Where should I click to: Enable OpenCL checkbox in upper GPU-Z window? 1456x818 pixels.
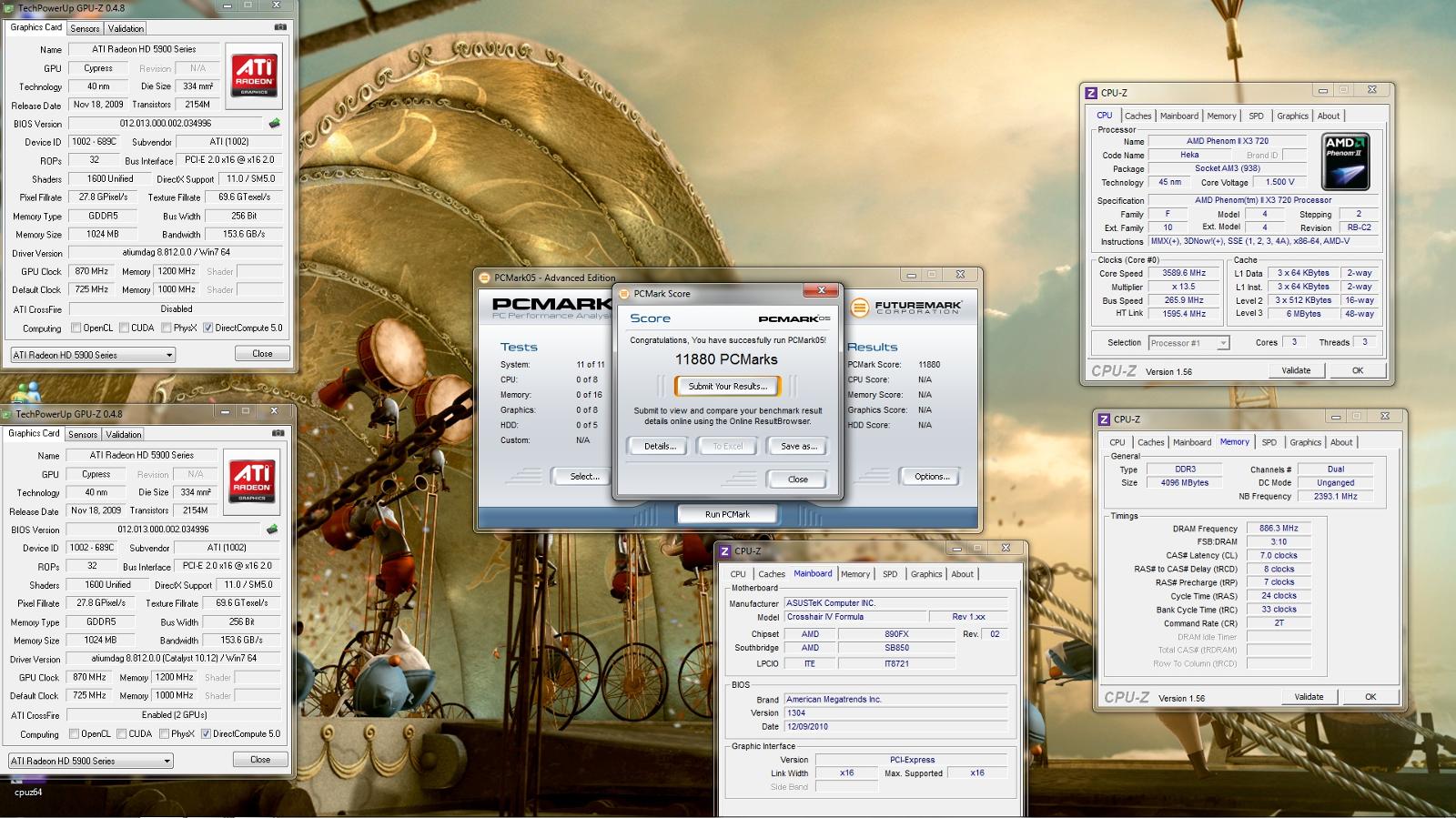76,328
